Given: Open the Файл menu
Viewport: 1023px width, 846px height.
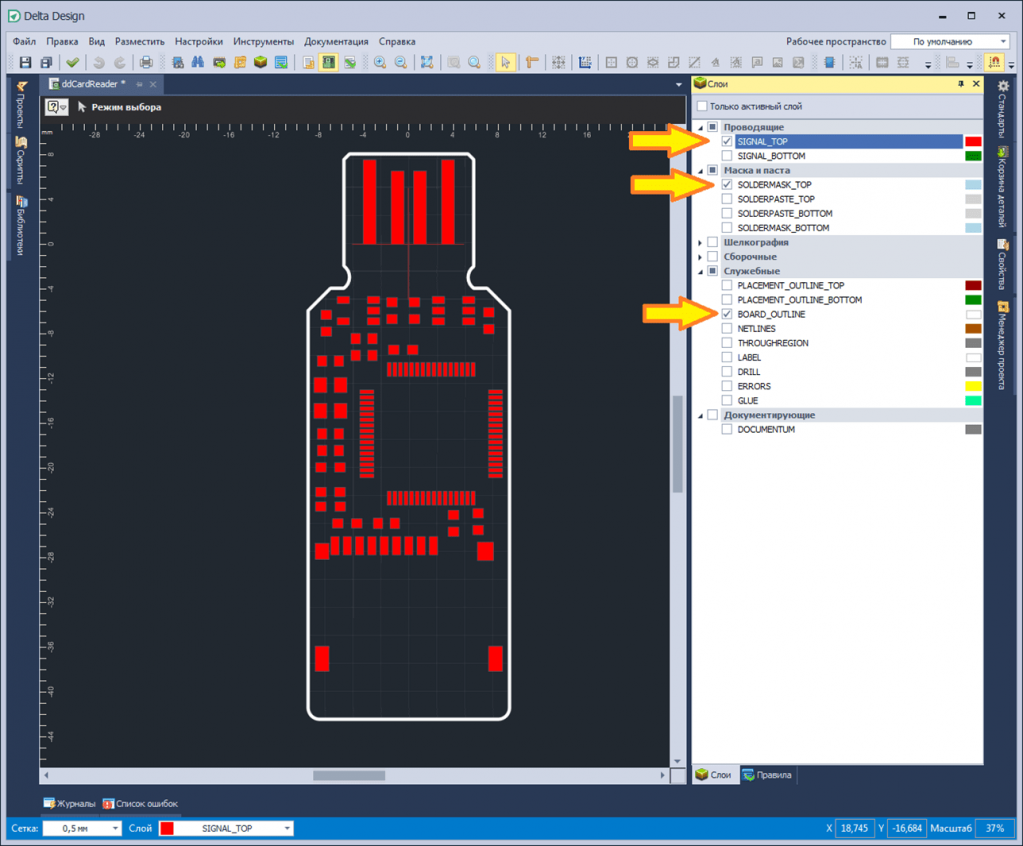Looking at the screenshot, I should (24, 42).
